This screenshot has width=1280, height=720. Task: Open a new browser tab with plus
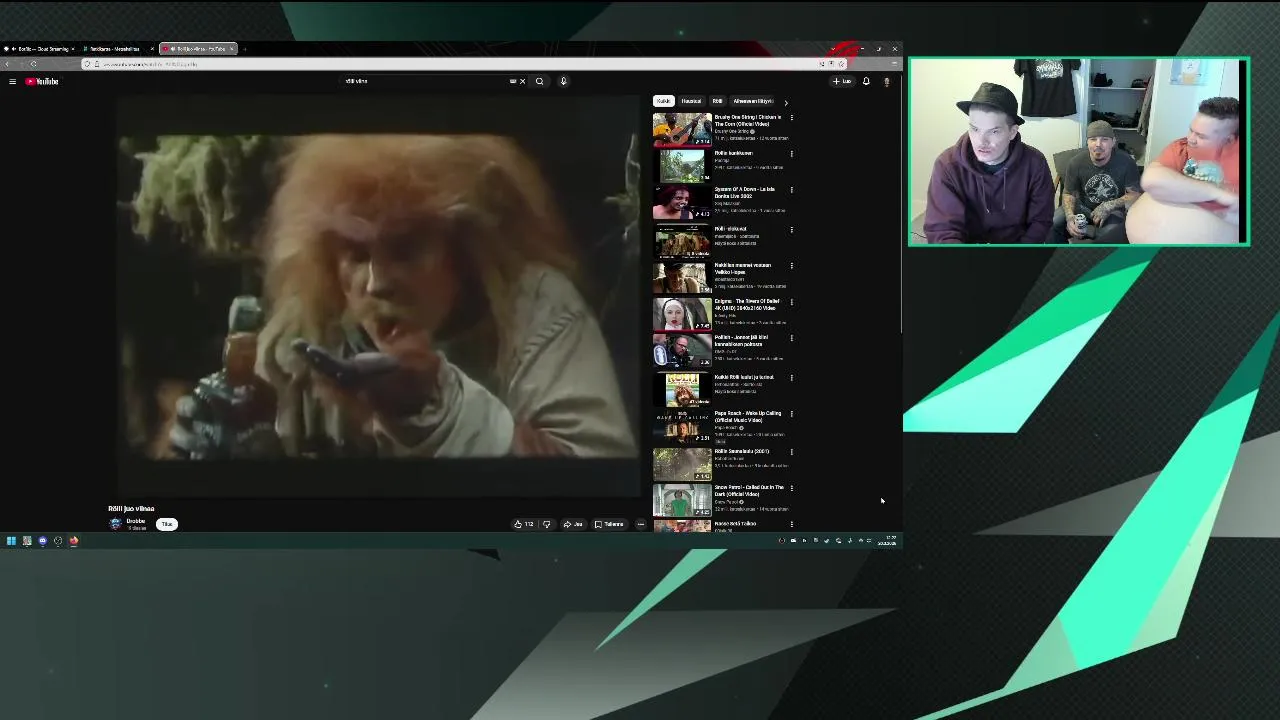click(x=244, y=48)
